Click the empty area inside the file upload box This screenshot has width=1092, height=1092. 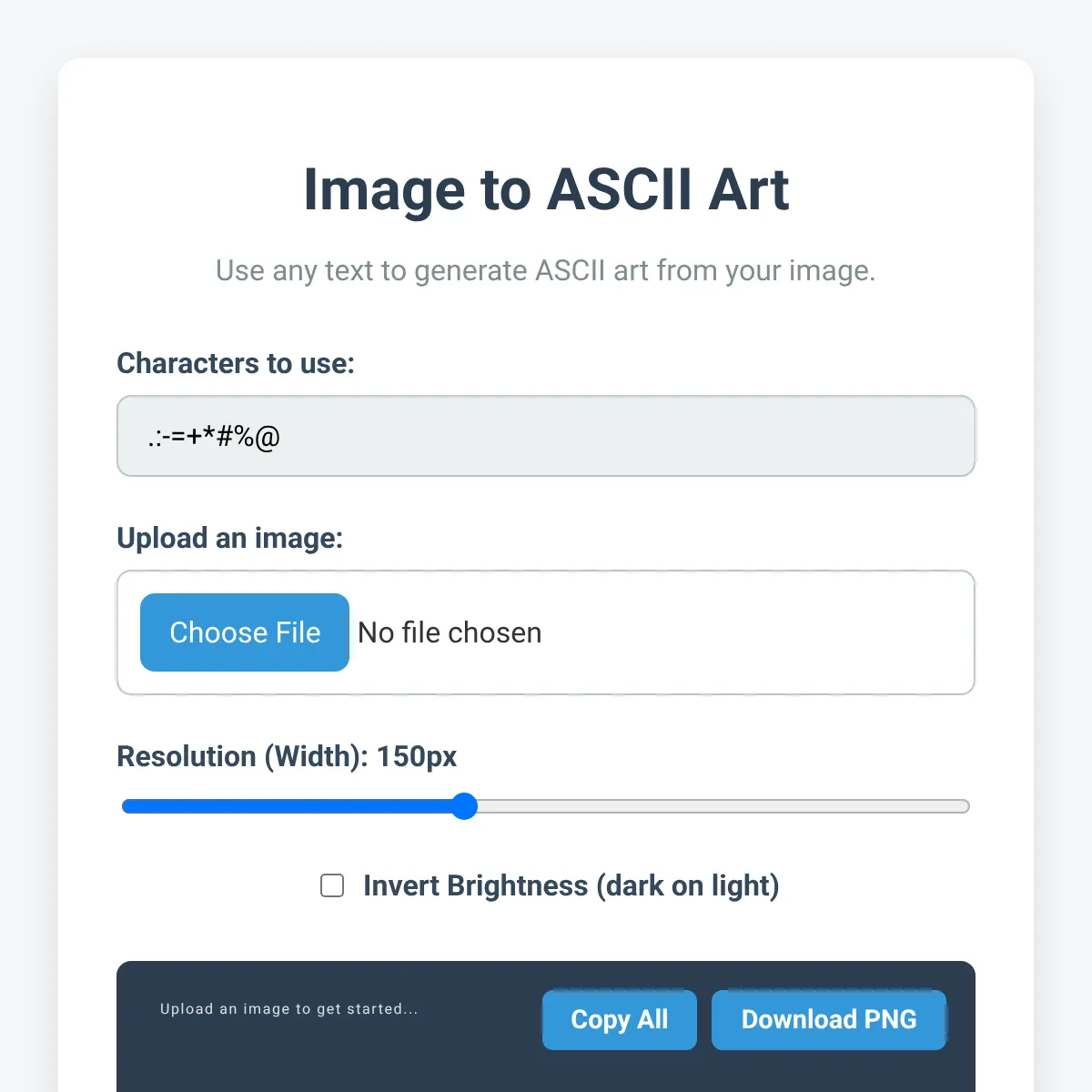pos(755,632)
